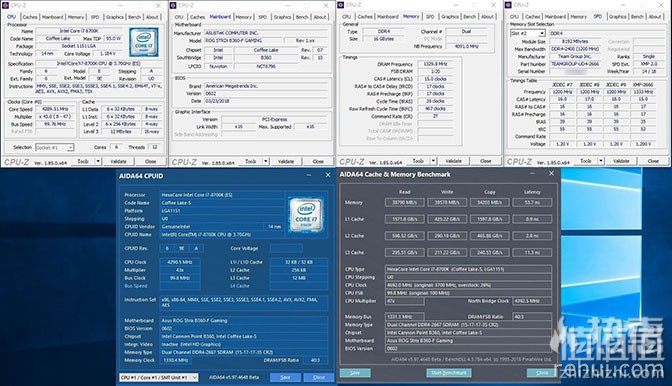Click the CPU-Z title bar icon in the Memory-tab window
Viewport: 672px width, 386px height.
click(x=341, y=5)
